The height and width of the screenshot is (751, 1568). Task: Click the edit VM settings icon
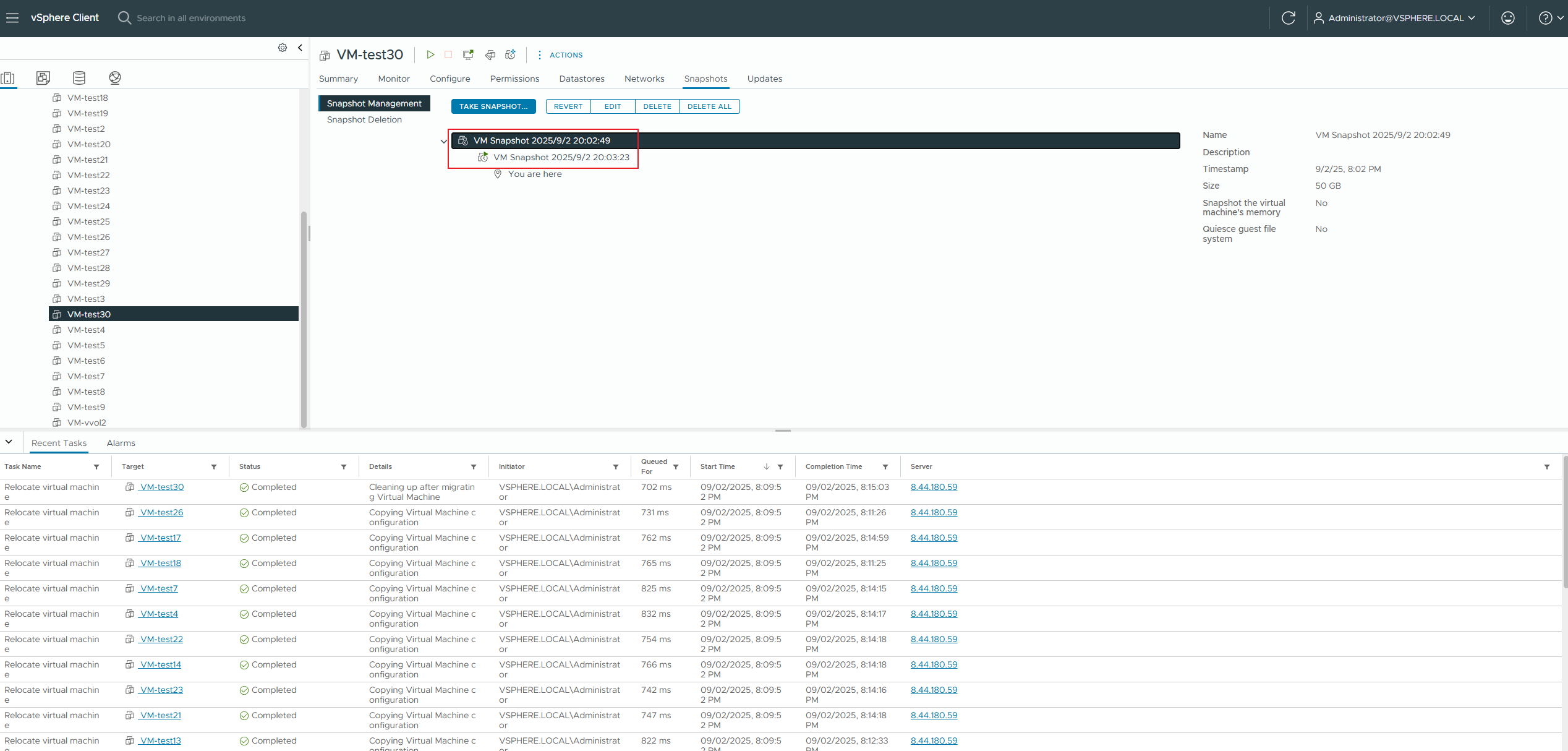(x=490, y=54)
